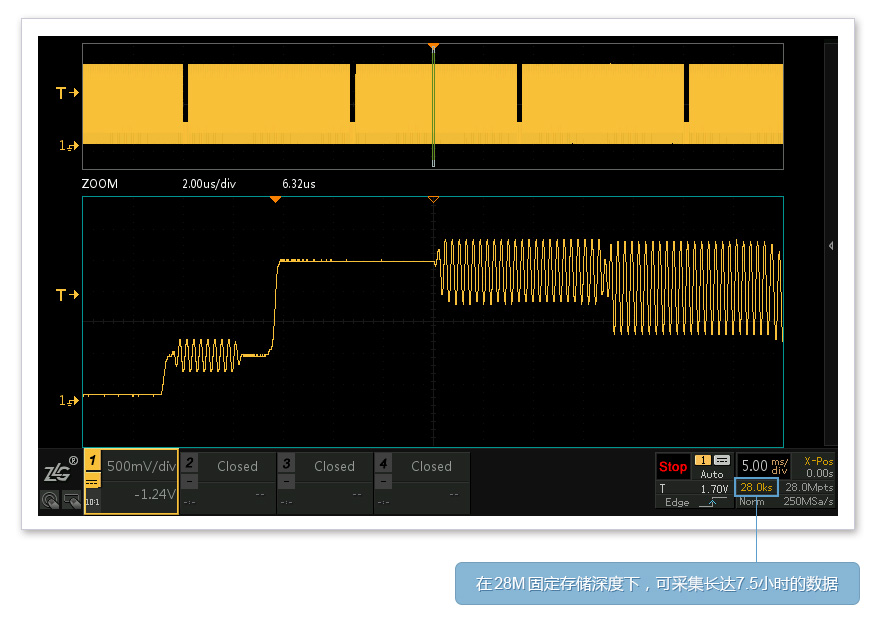888x636 pixels.
Task: Open the 28.0Mpts memory depth setting
Action: point(809,487)
